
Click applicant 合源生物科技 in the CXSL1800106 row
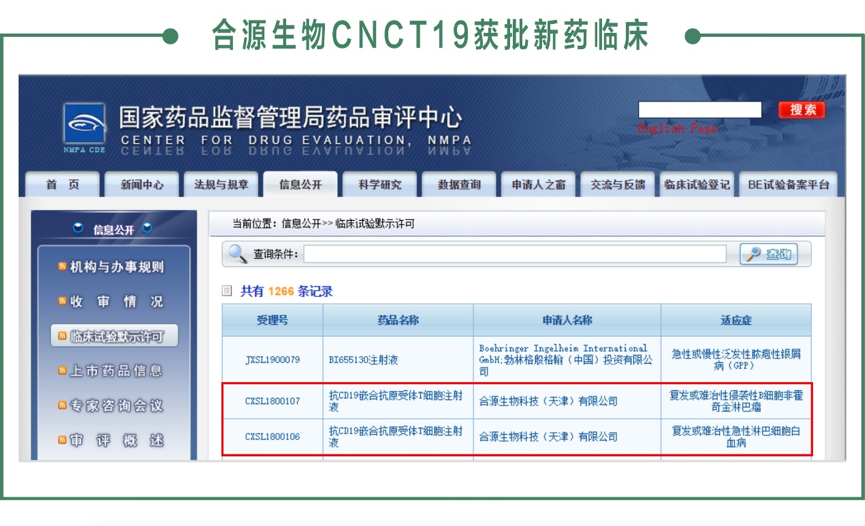click(567, 437)
